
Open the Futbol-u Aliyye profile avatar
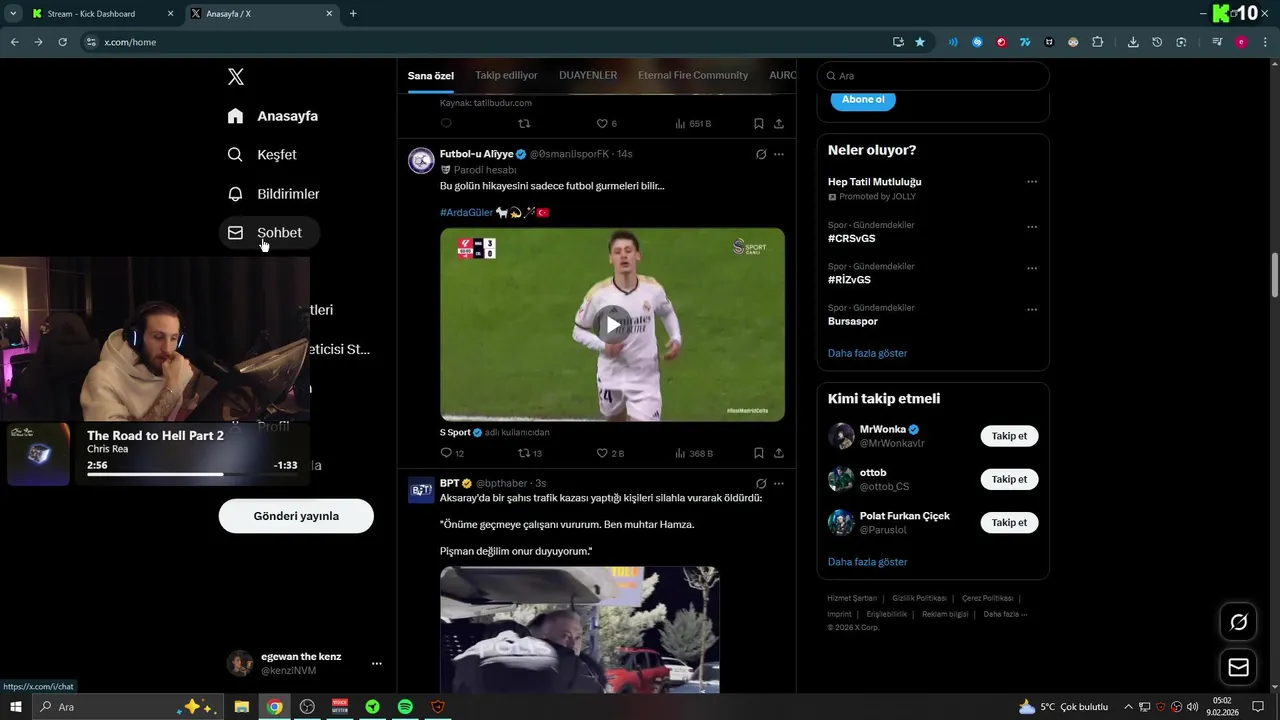coord(422,161)
